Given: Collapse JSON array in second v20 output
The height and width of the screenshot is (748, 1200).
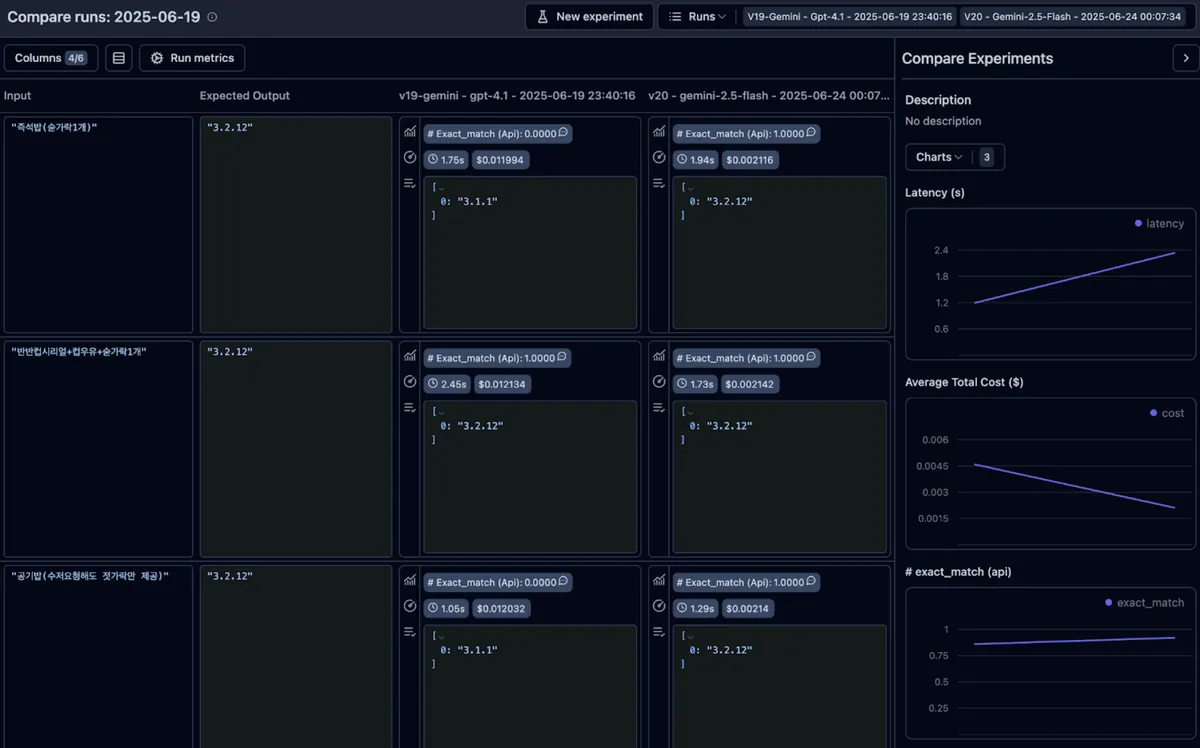Looking at the screenshot, I should (689, 411).
